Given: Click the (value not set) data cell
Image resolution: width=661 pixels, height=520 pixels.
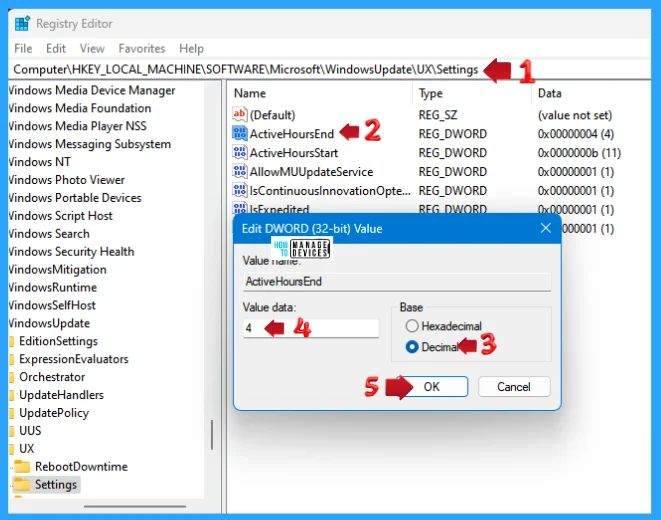Looking at the screenshot, I should click(x=575, y=115).
